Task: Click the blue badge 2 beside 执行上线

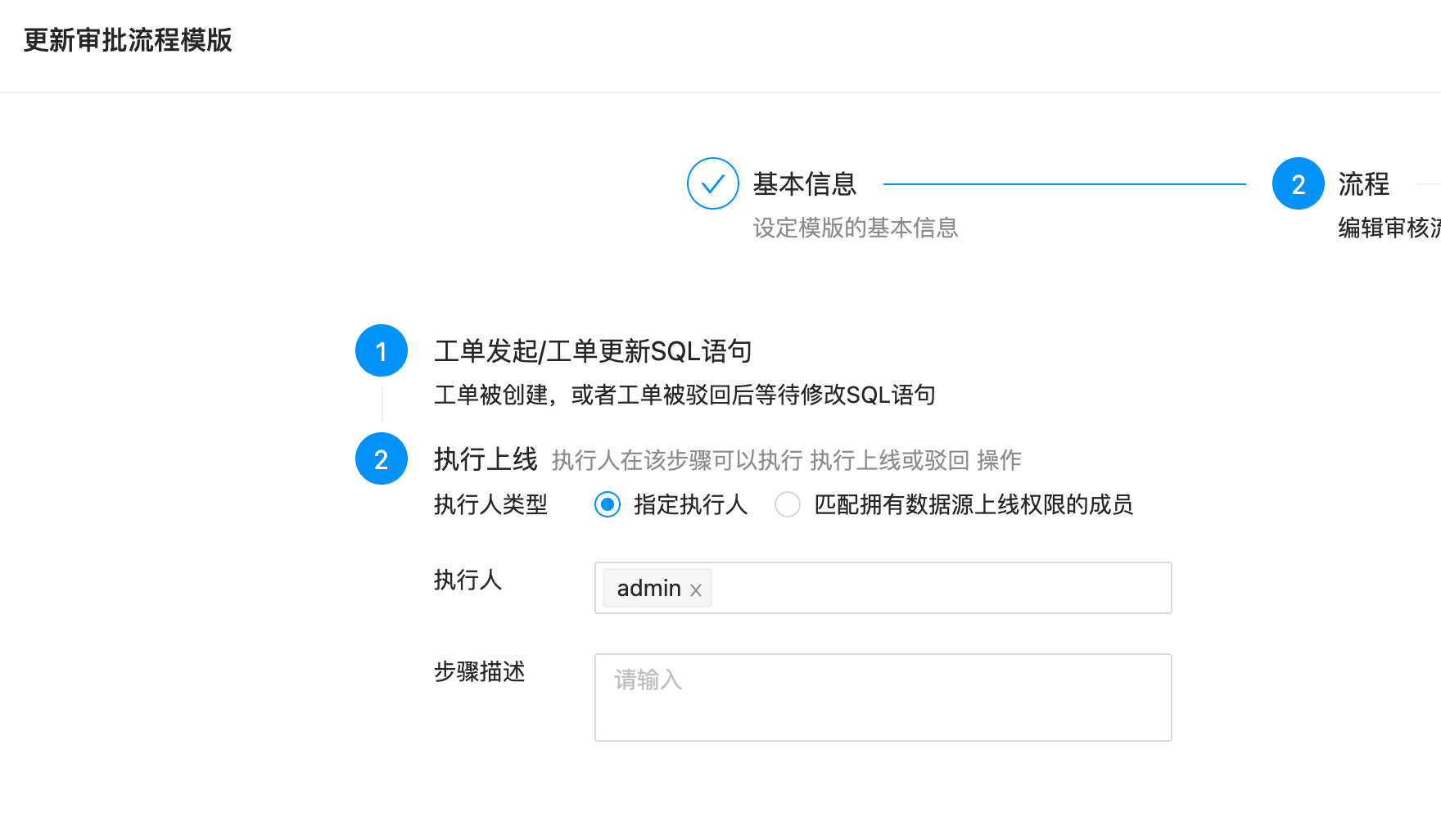Action: tap(381, 459)
